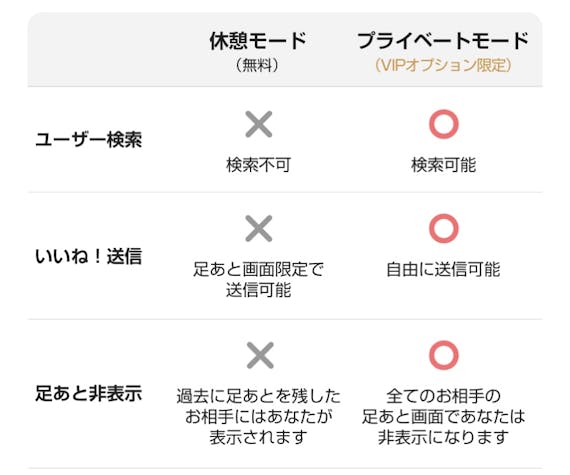Select the 休憩モード column header
Screen dimensions: 570x475
258,40
